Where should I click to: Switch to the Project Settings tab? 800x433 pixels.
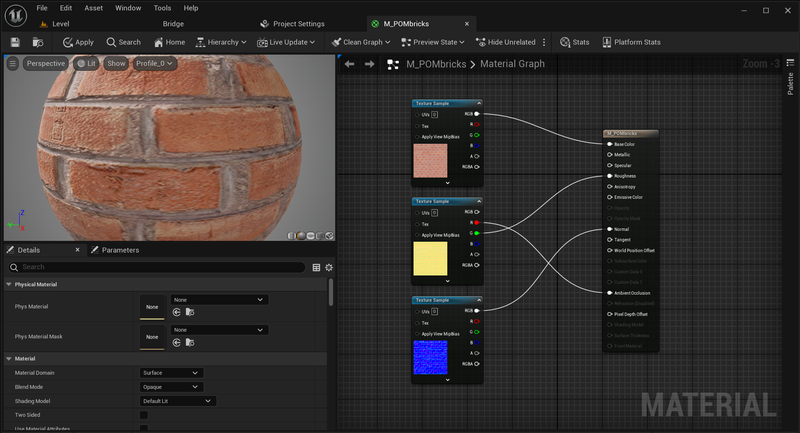[x=293, y=24]
